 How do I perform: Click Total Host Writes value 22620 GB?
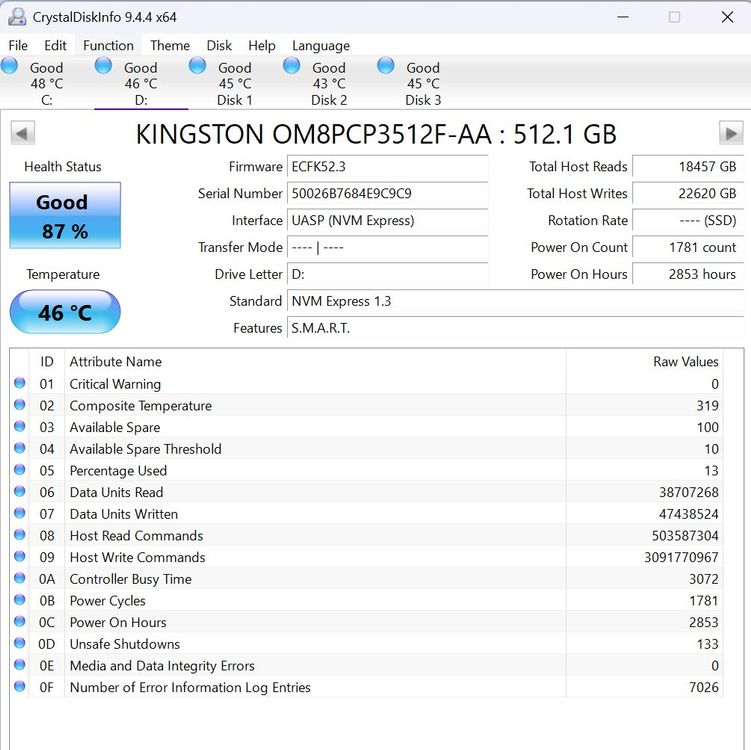click(688, 193)
